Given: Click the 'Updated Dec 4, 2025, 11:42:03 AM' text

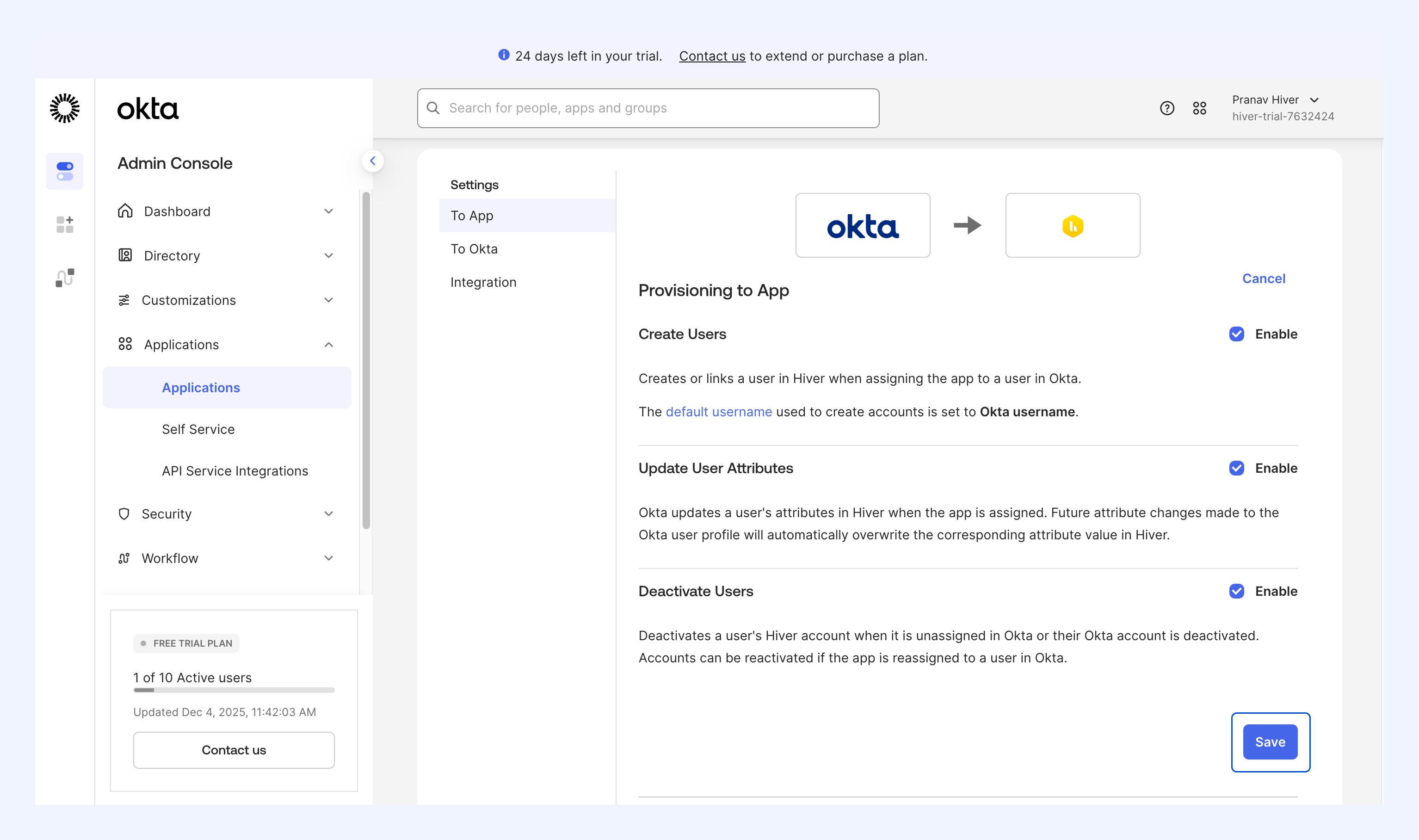Looking at the screenshot, I should 225,712.
